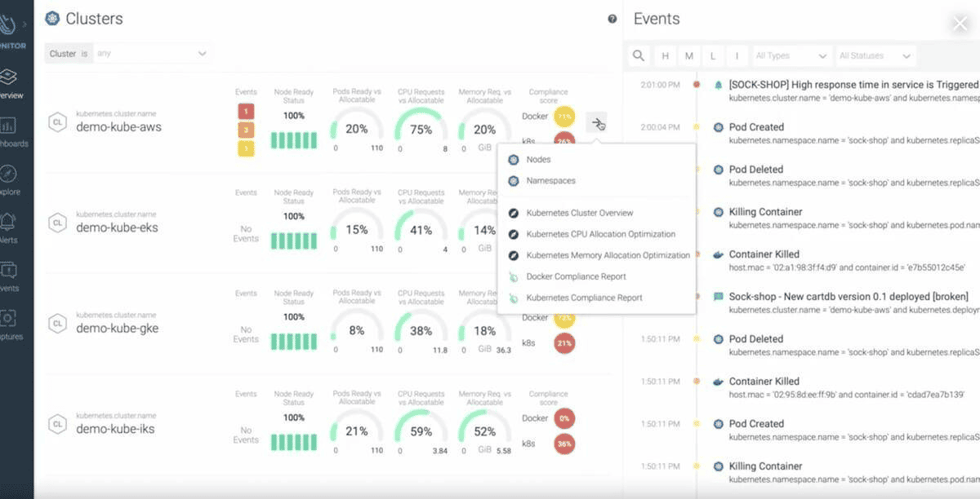The width and height of the screenshot is (980, 499).
Task: Open the Sock-shop New cartdb version event
Action: pyautogui.click(x=848, y=296)
